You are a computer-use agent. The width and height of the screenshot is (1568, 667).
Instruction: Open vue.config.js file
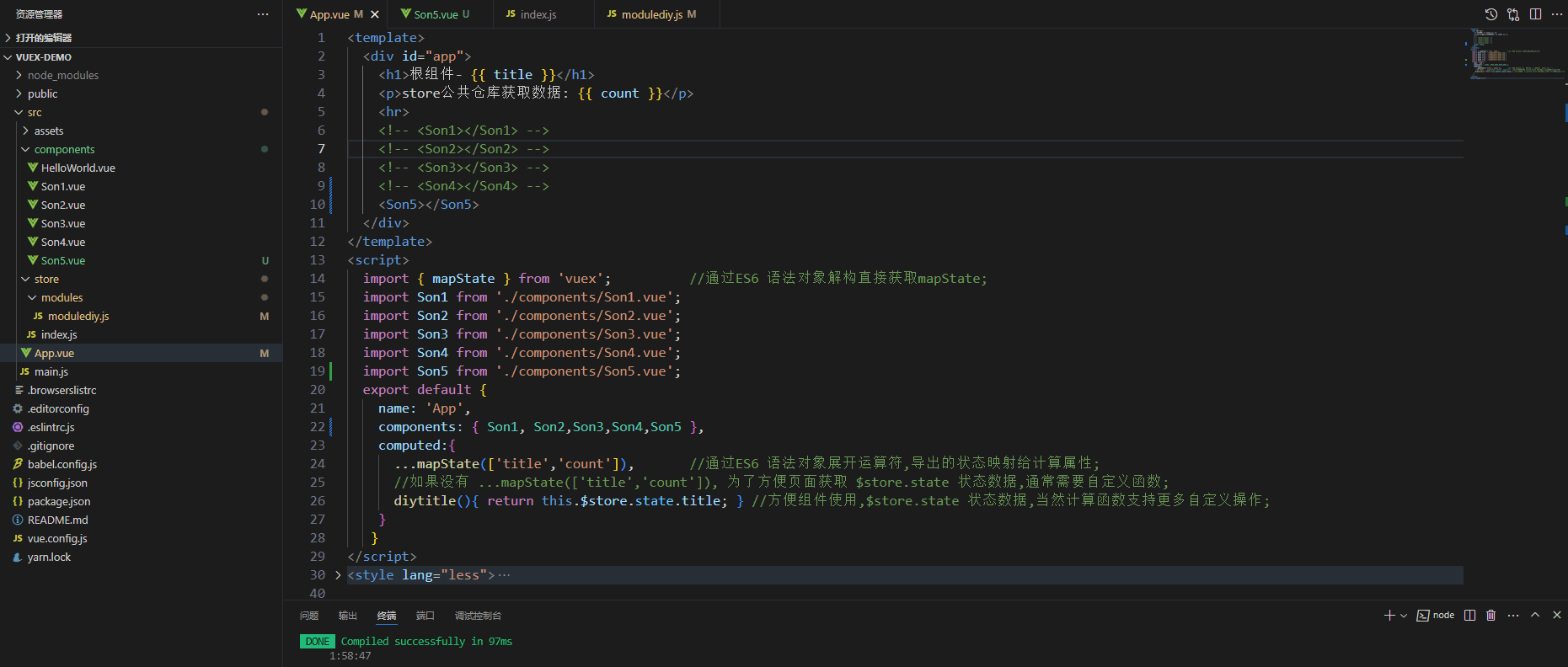[141, 538]
